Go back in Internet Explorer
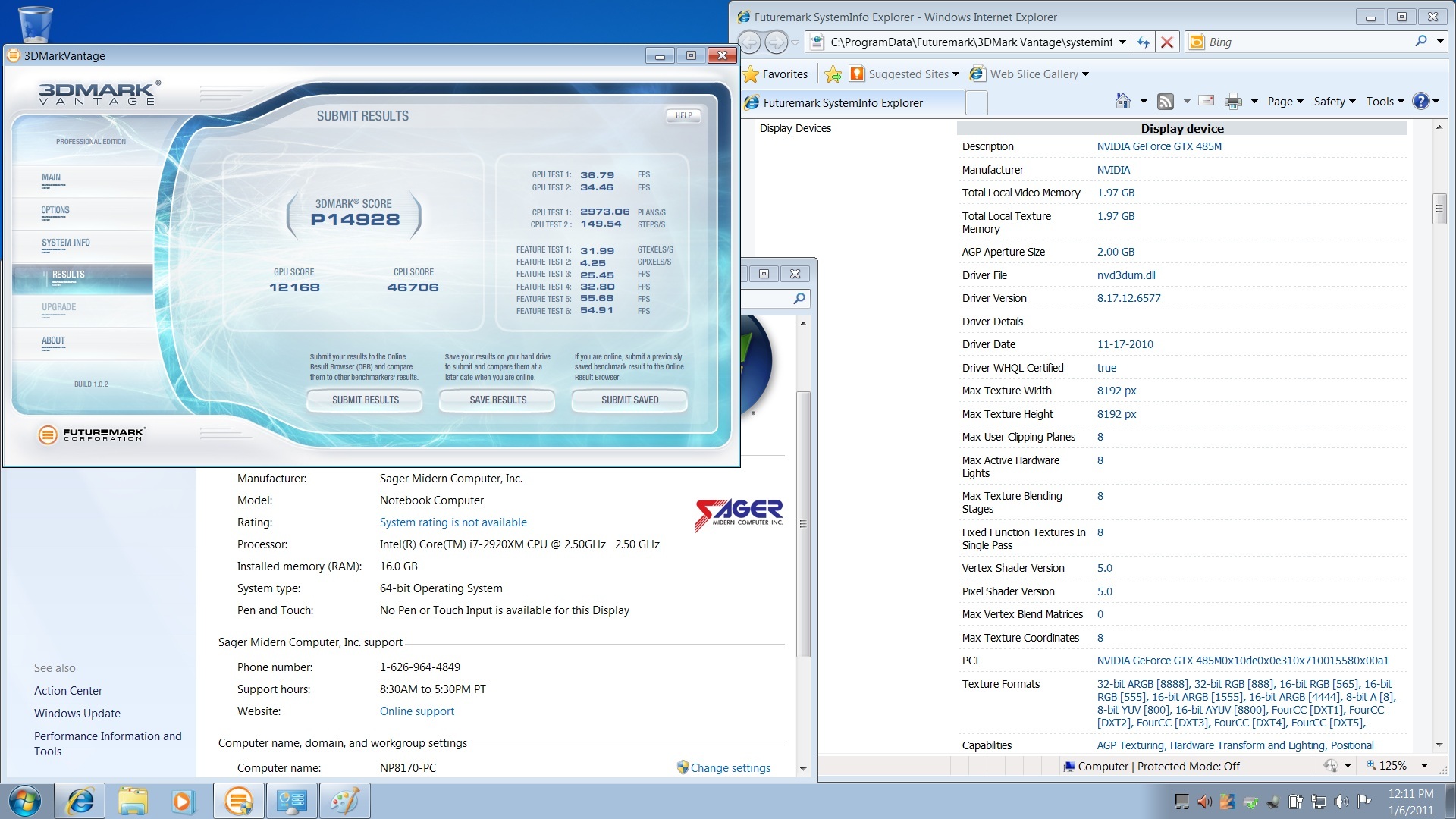This screenshot has height=819, width=1456. (749, 42)
